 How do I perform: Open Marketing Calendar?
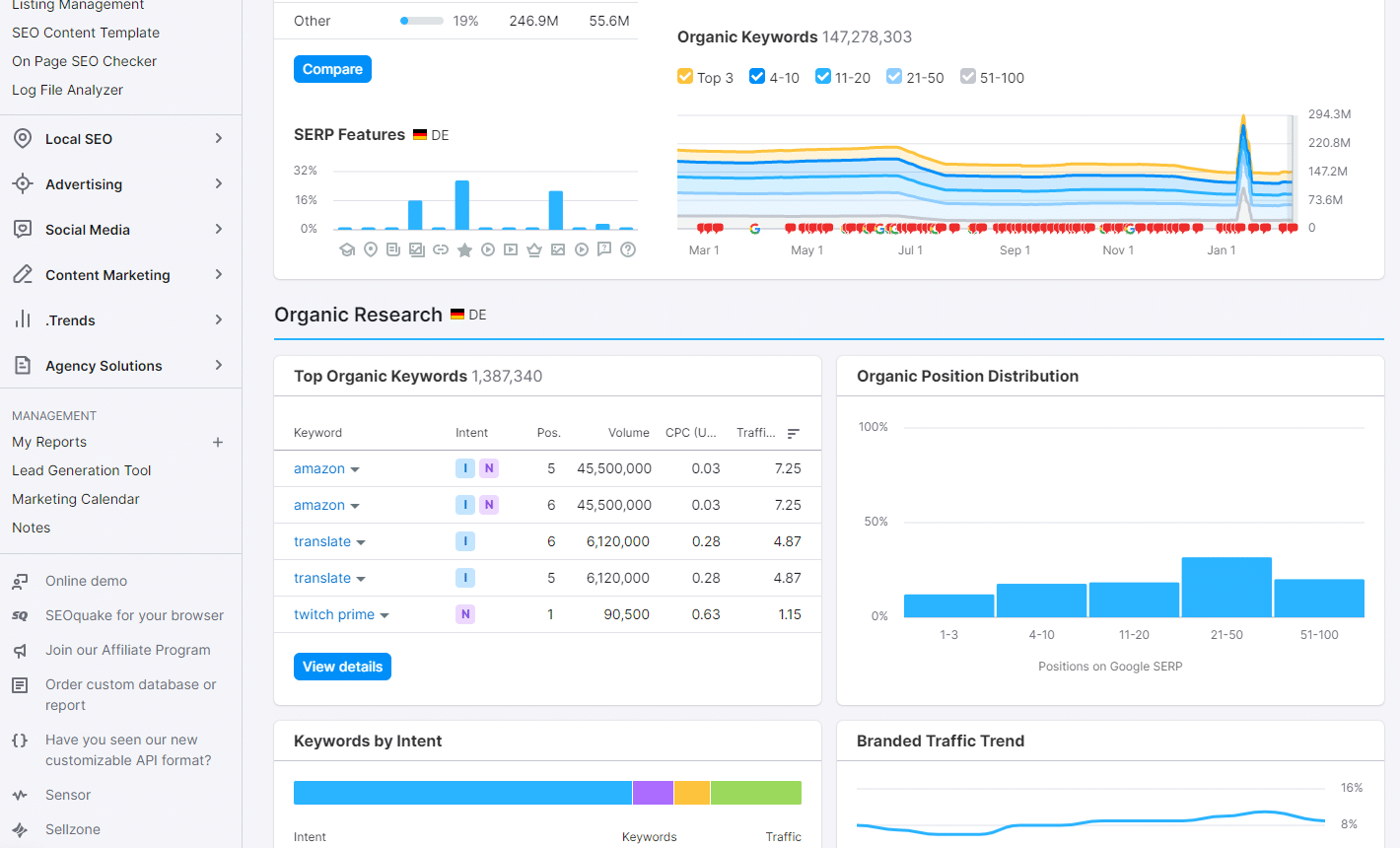[76, 499]
